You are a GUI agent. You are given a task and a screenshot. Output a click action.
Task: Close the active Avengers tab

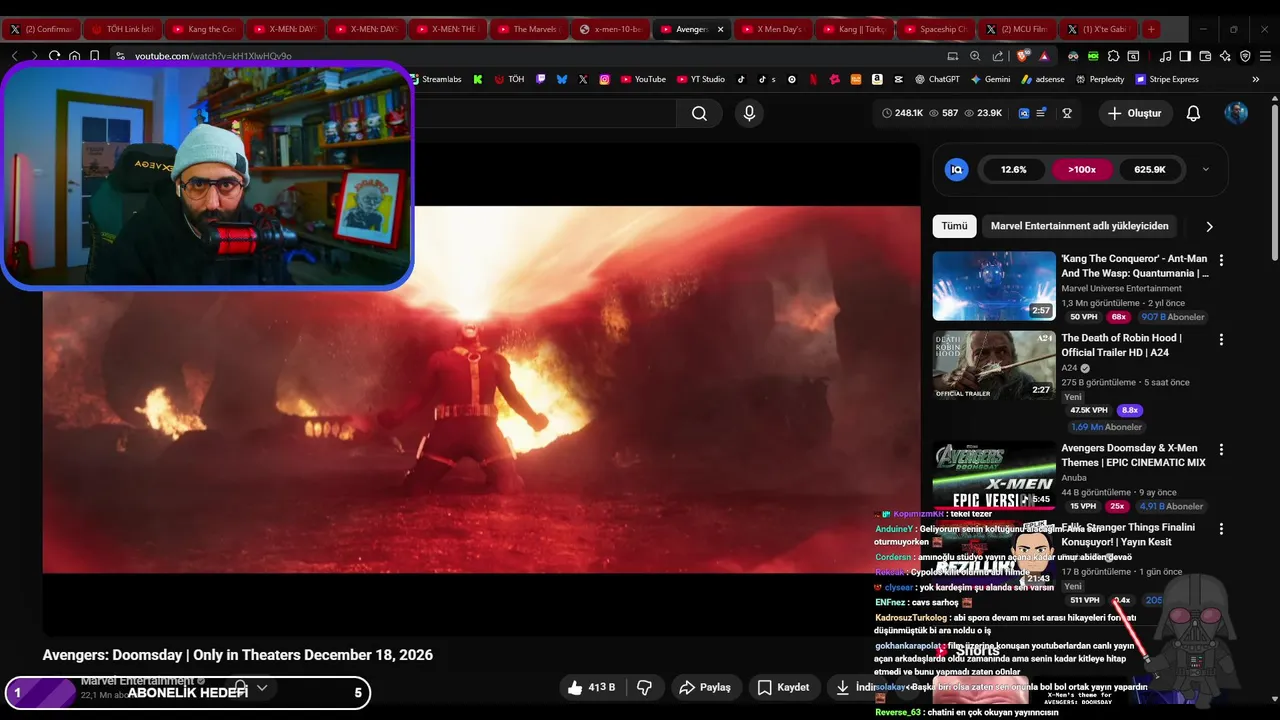tap(720, 29)
